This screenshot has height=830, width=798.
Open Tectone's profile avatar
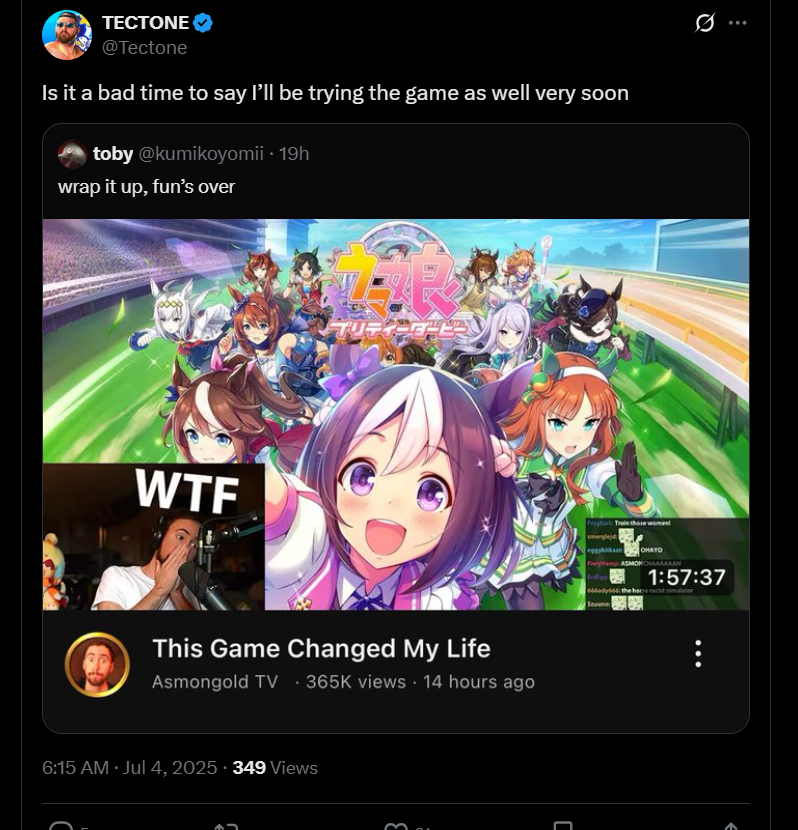click(x=67, y=35)
